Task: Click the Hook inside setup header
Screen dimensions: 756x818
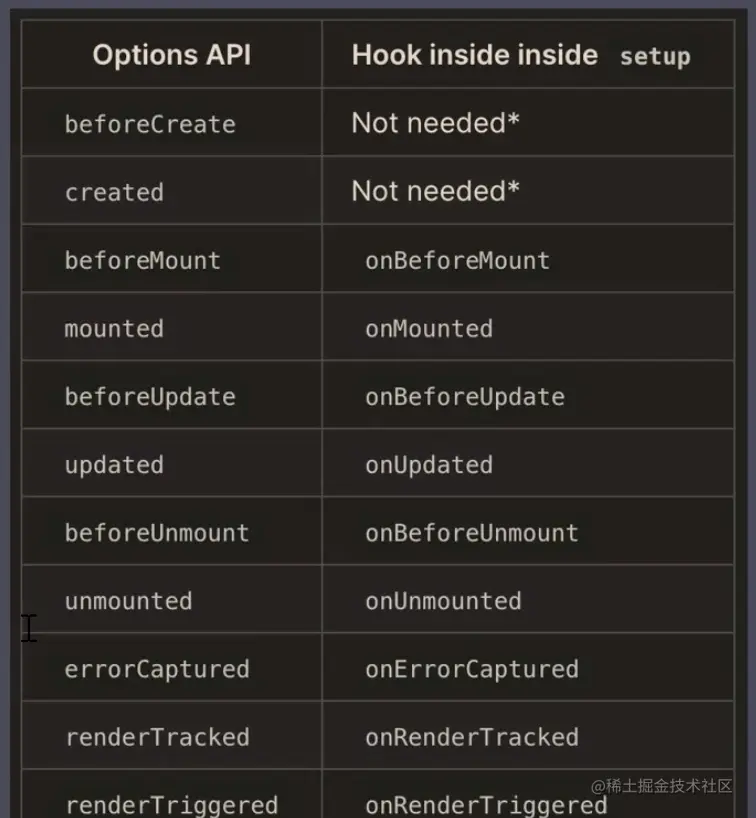Action: coord(520,55)
